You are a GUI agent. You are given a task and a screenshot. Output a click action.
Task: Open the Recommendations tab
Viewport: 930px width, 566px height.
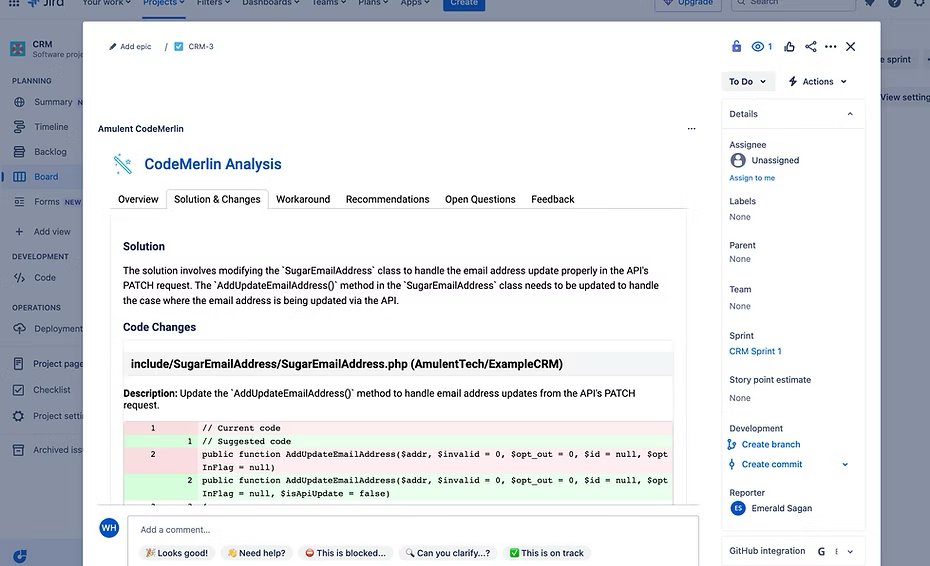[387, 199]
